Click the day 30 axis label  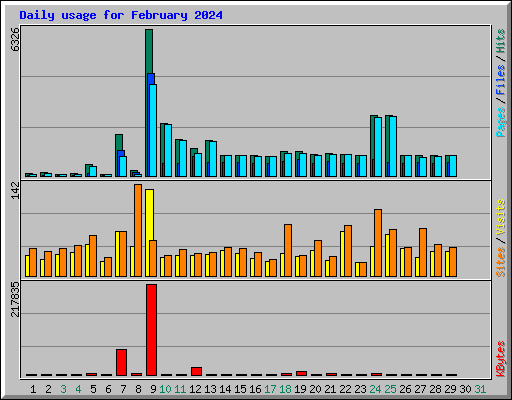(x=465, y=389)
